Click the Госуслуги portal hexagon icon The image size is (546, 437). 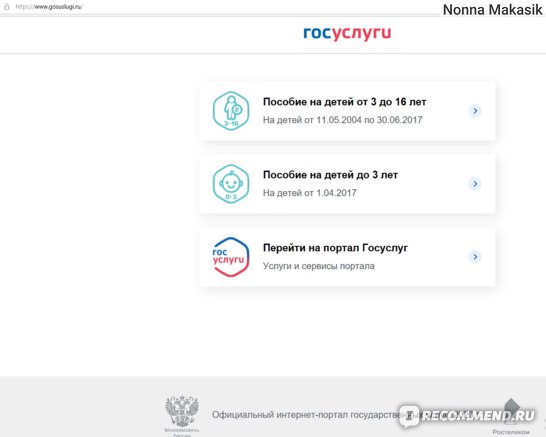tap(231, 257)
